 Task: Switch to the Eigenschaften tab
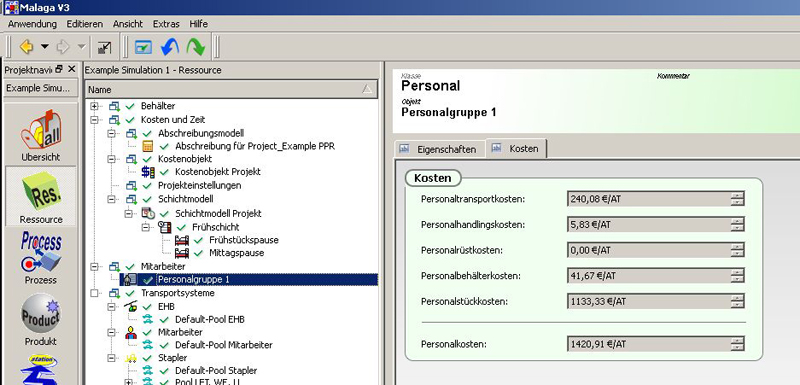point(439,149)
